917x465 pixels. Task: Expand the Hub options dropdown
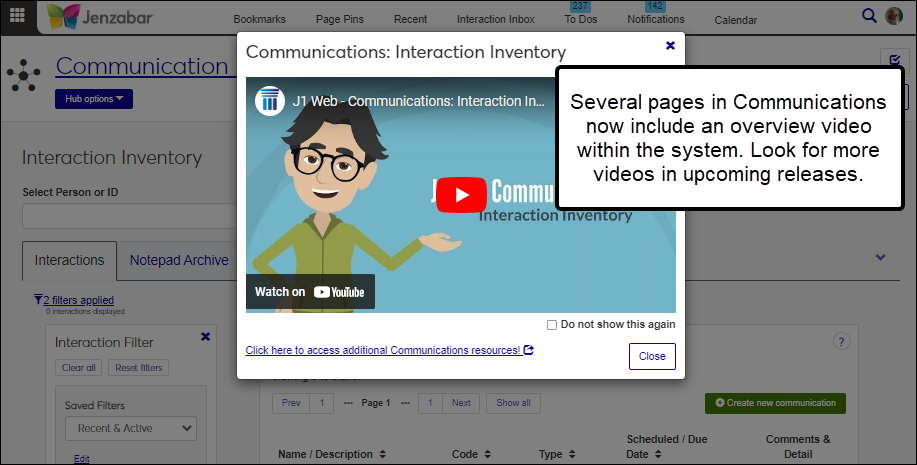tap(94, 99)
